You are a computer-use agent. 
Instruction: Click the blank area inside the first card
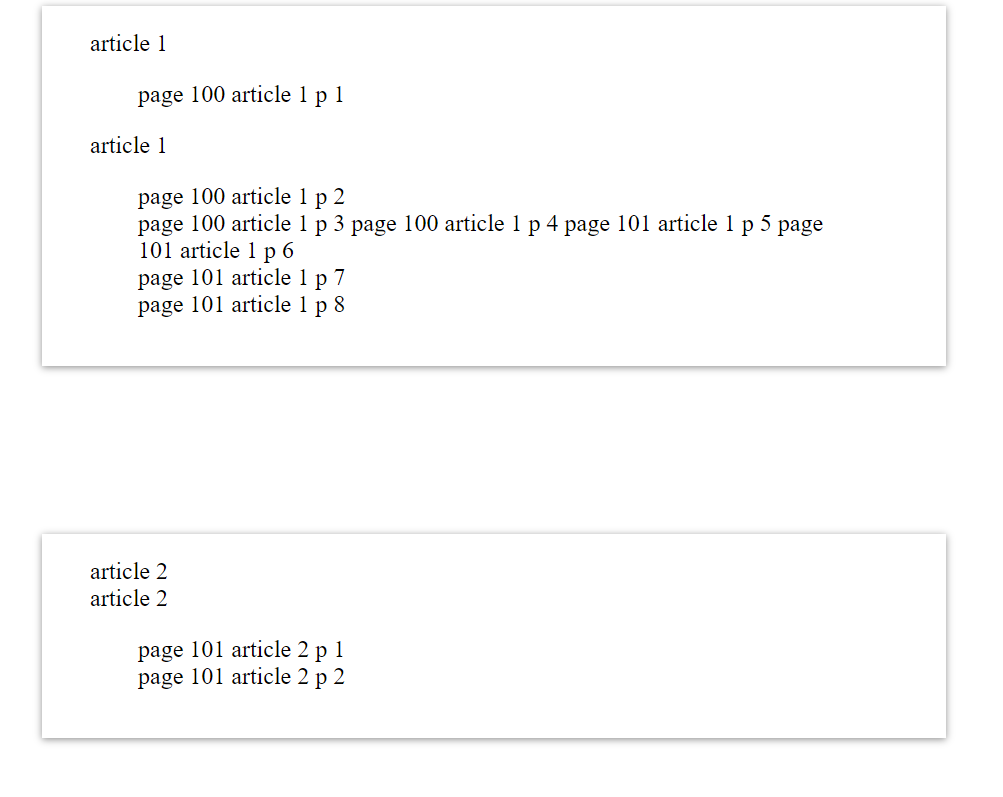[x=640, y=115]
